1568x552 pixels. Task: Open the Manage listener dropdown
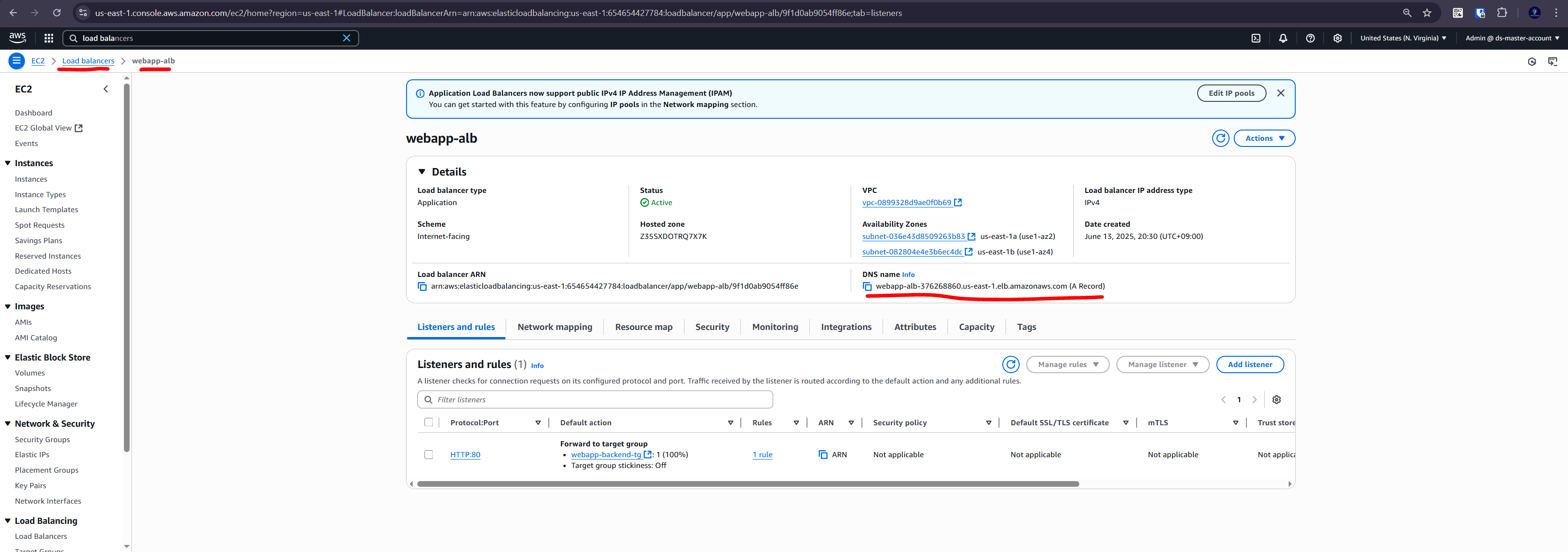tap(1162, 365)
